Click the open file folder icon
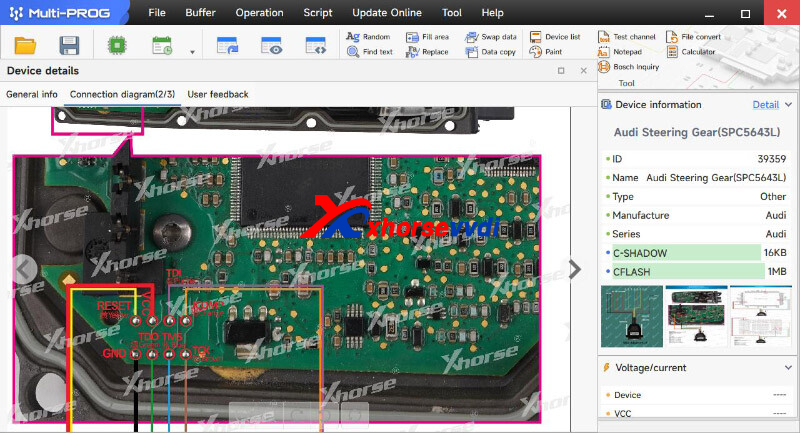Viewport: 800px width, 433px height. tap(25, 46)
